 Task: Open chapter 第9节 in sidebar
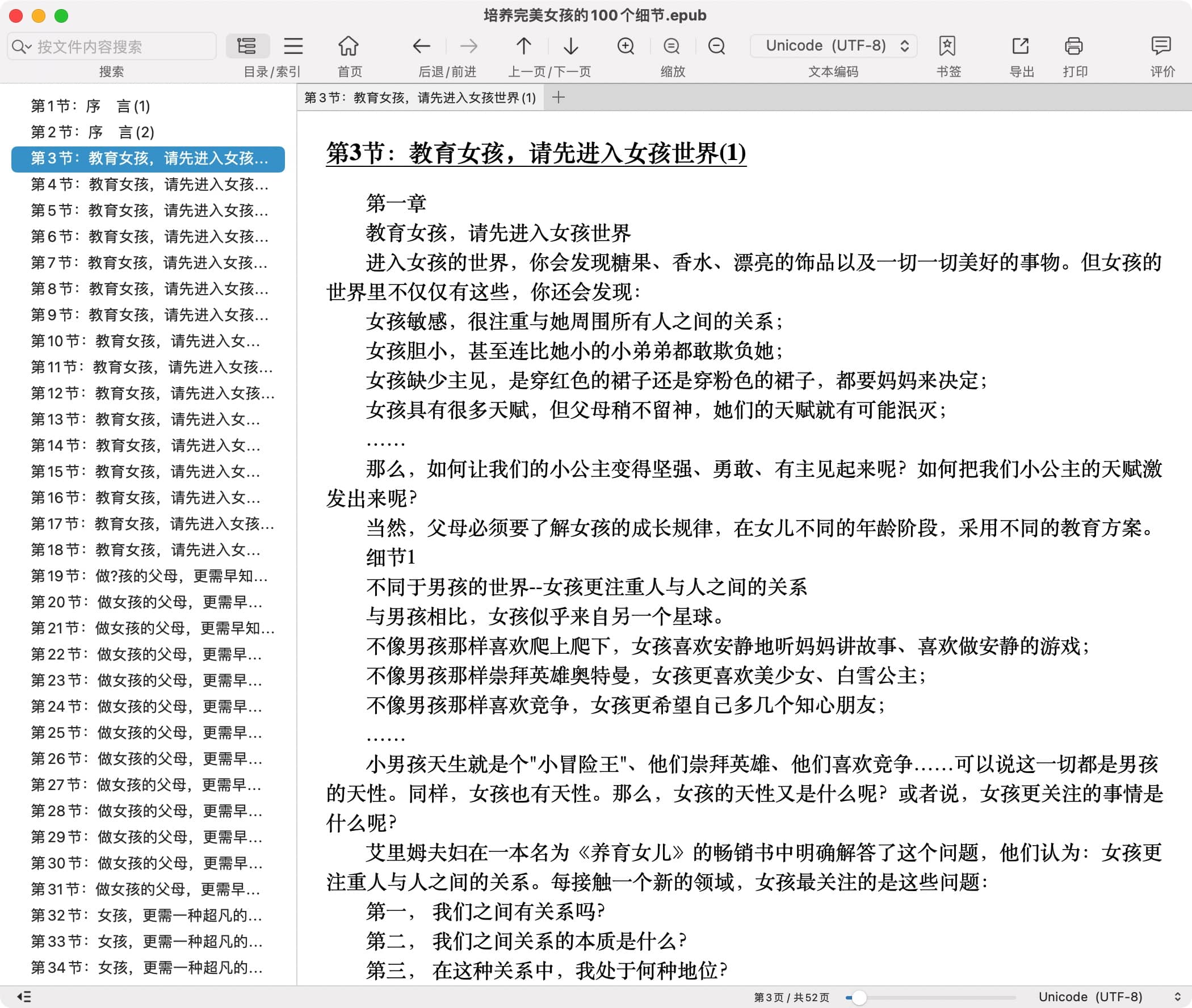(x=149, y=315)
